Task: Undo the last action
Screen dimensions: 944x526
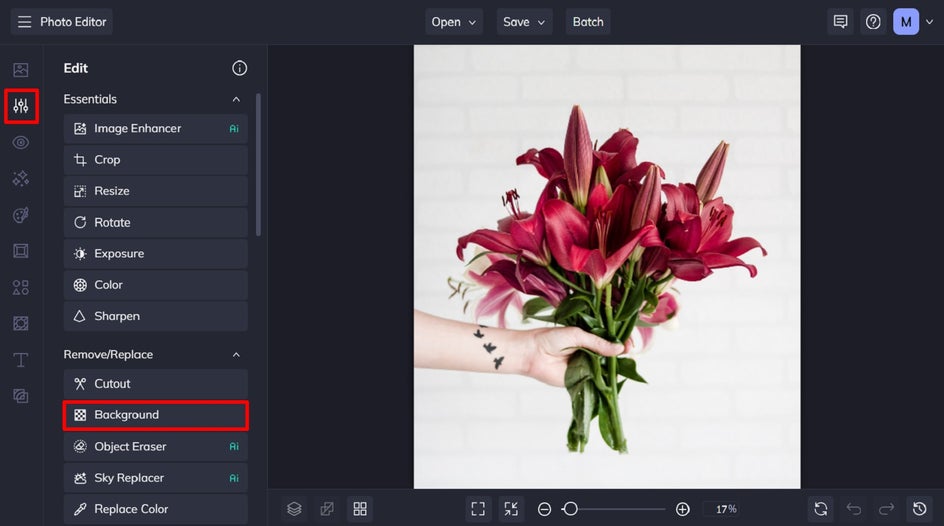Action: [x=854, y=509]
